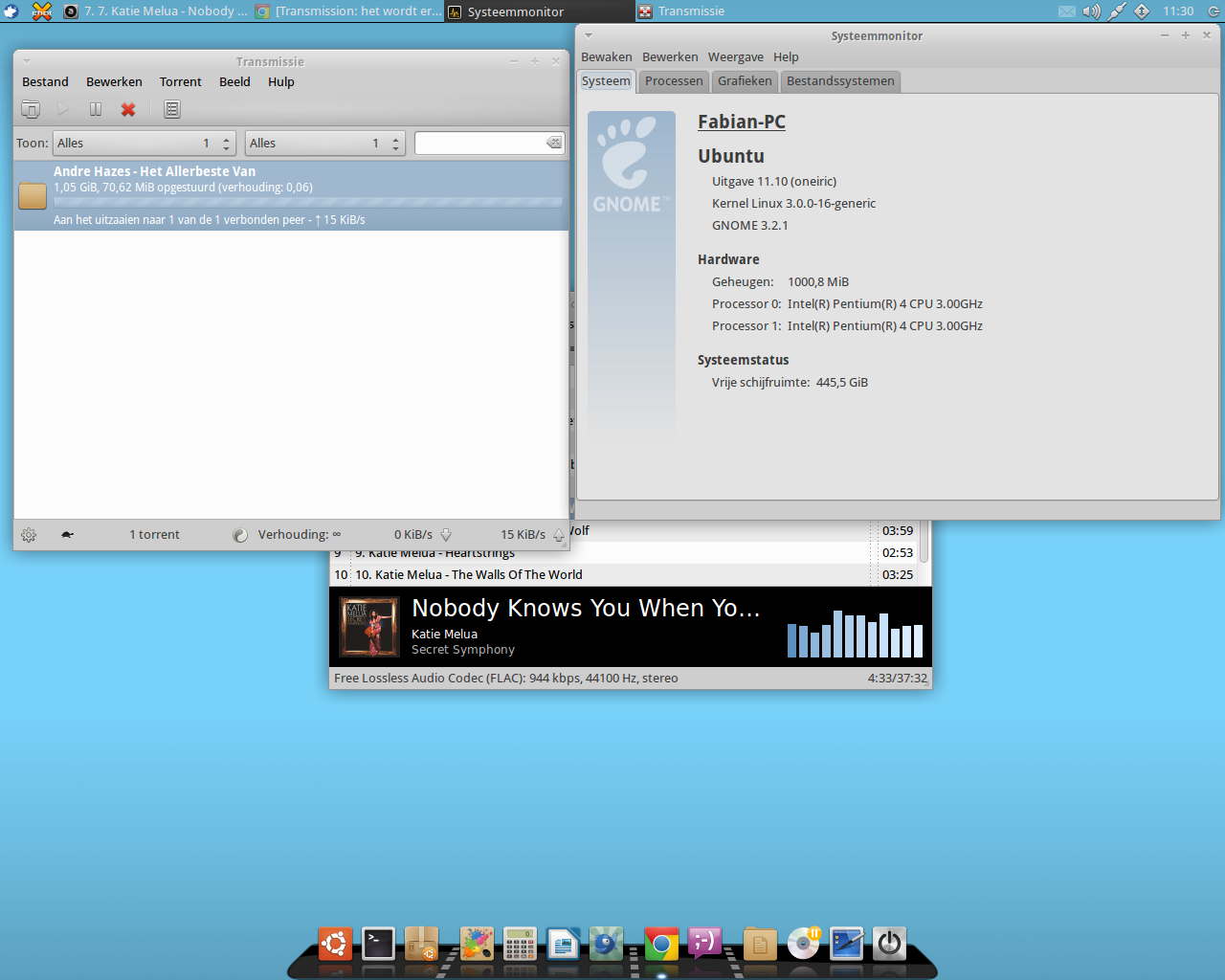Click the 4:33/37:32 playback time display
The image size is (1225, 980).
898,679
